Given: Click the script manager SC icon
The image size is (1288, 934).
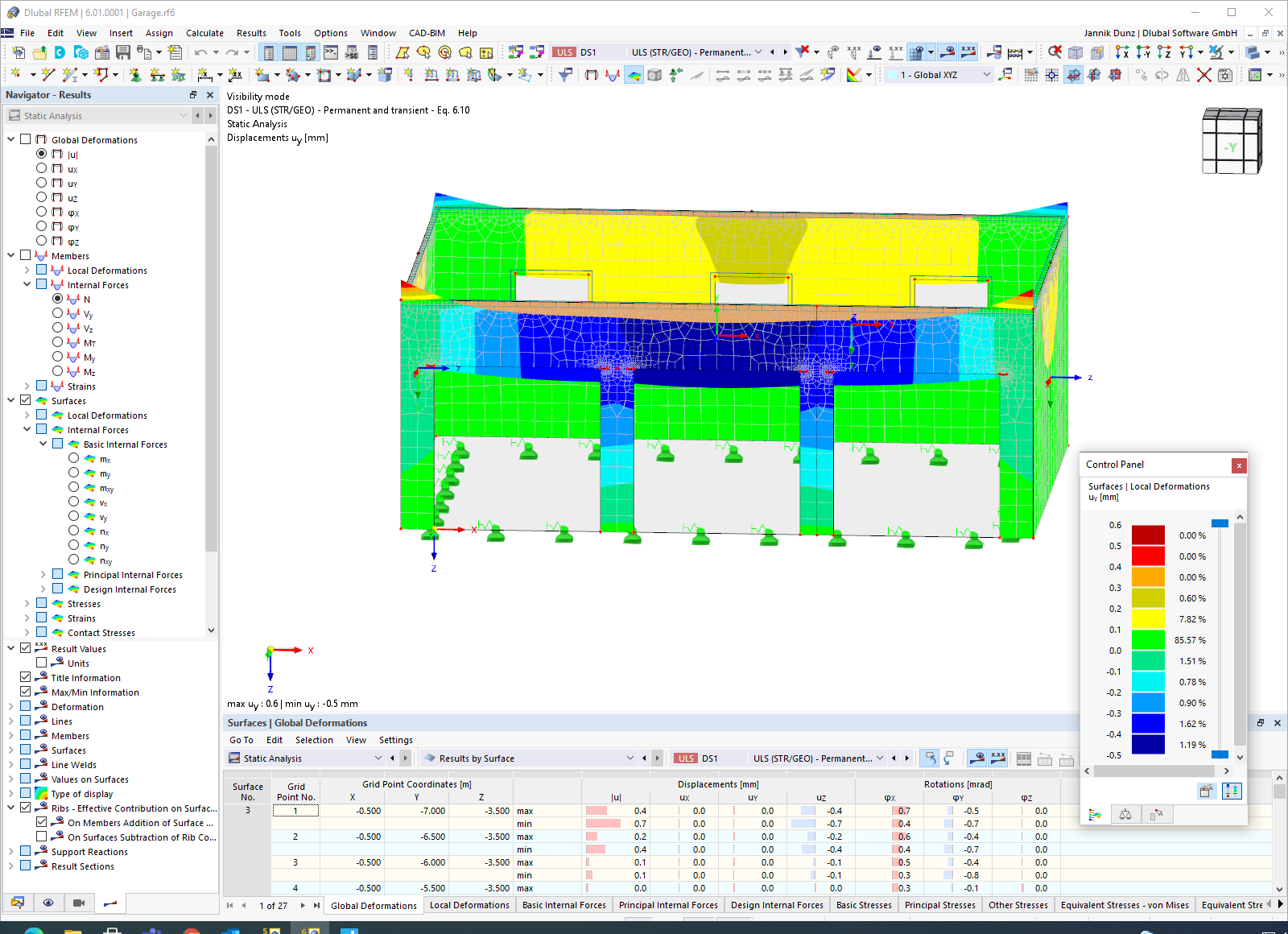Looking at the screenshot, I should point(352,52).
